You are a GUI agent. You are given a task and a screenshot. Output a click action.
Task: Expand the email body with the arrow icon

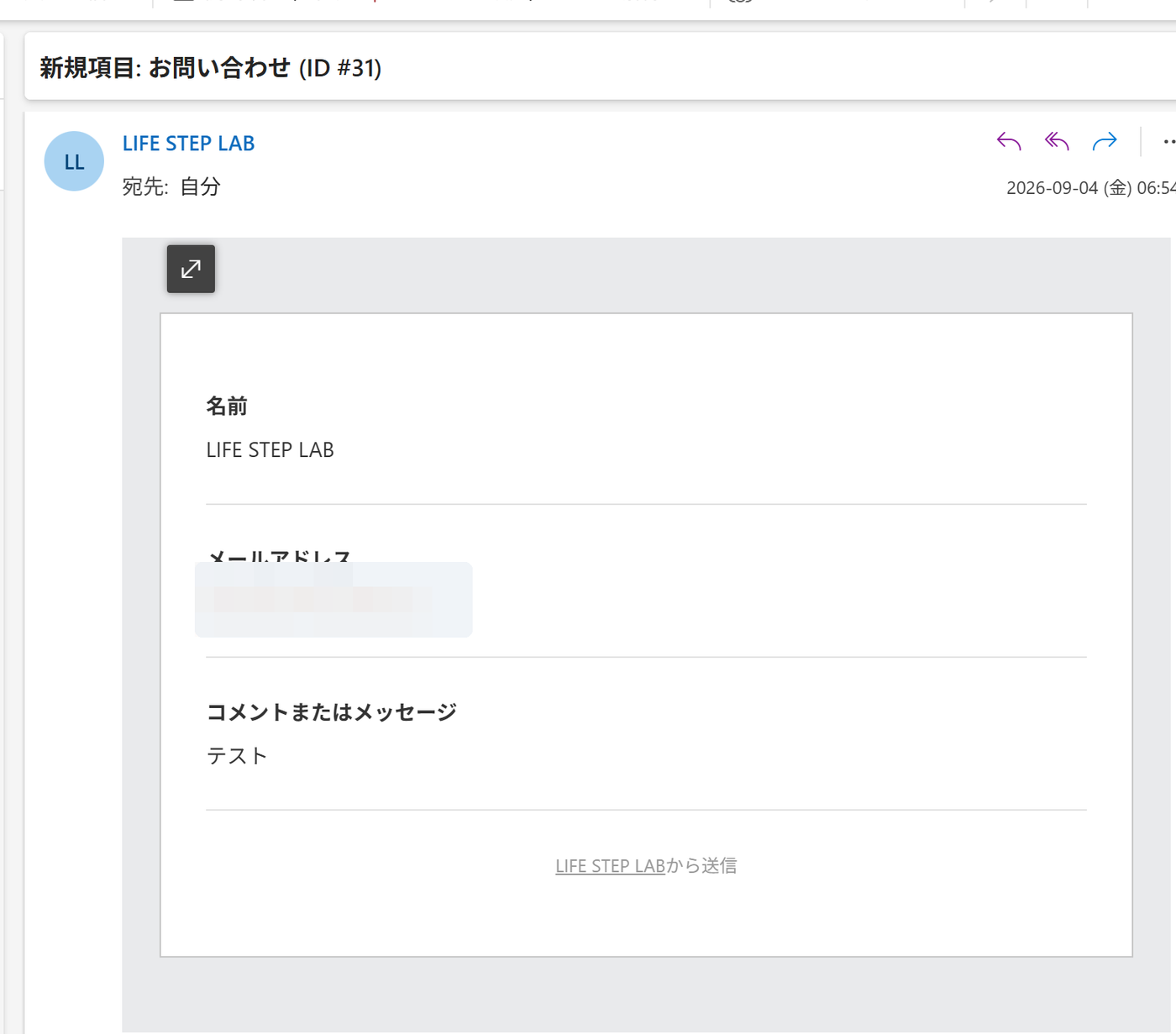point(191,269)
